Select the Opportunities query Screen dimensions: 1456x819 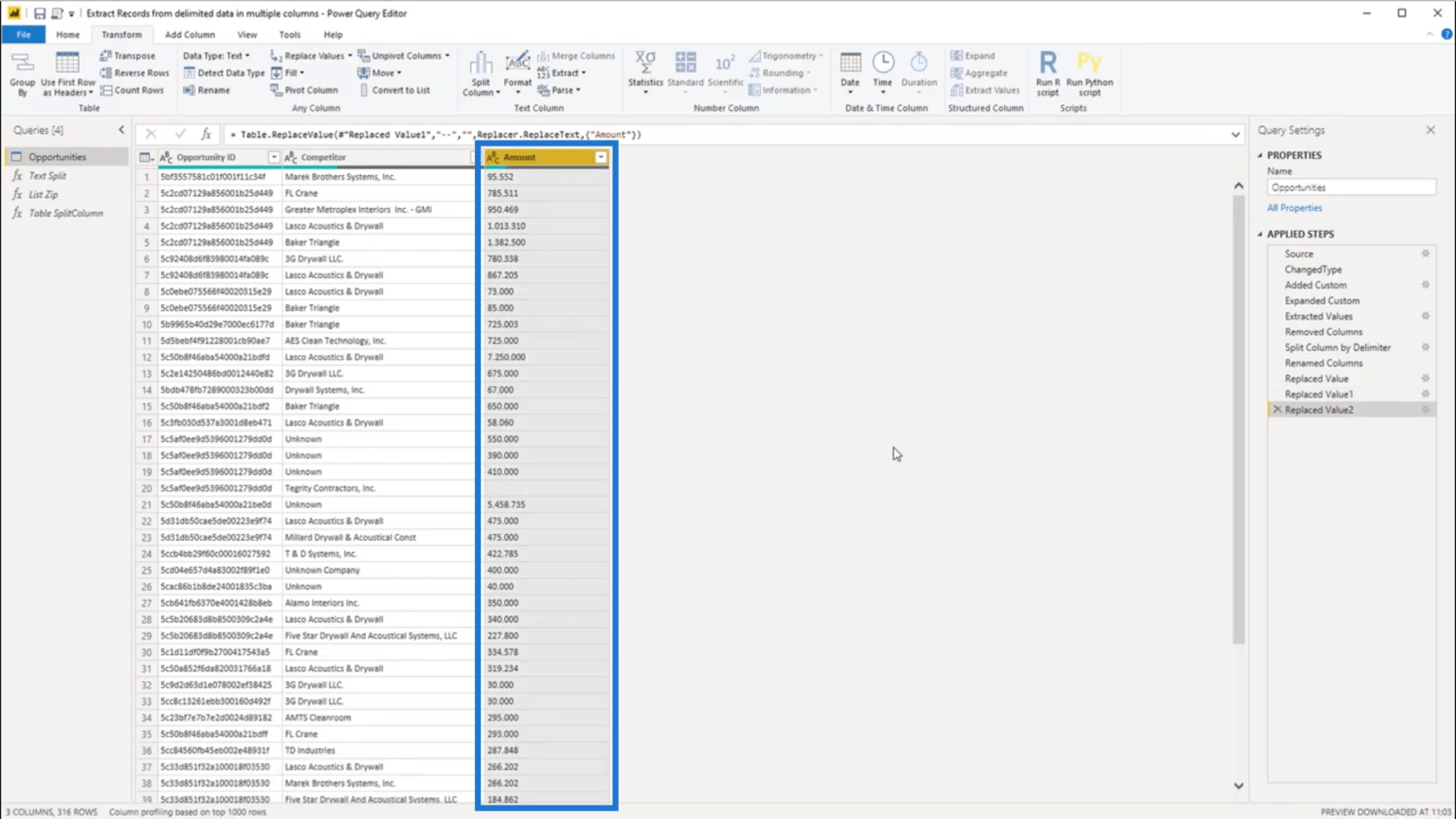(x=66, y=157)
